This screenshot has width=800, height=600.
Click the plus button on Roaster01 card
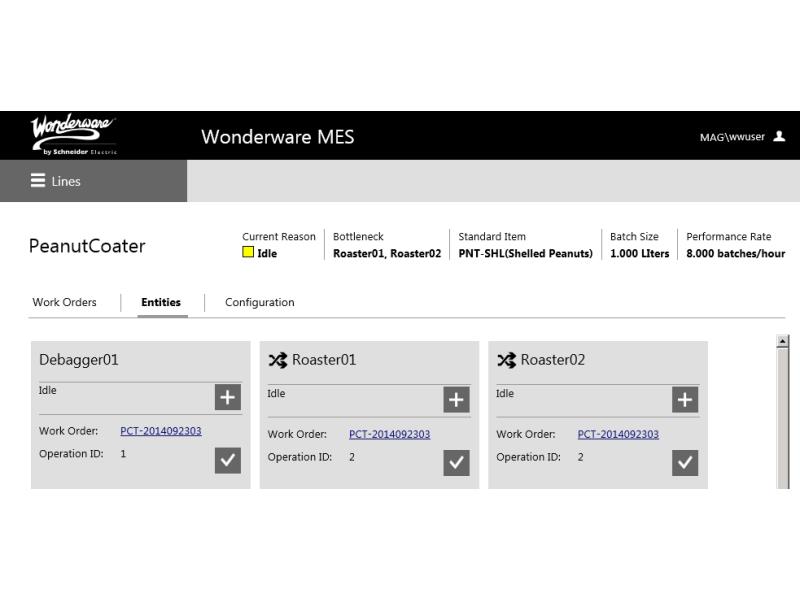456,399
